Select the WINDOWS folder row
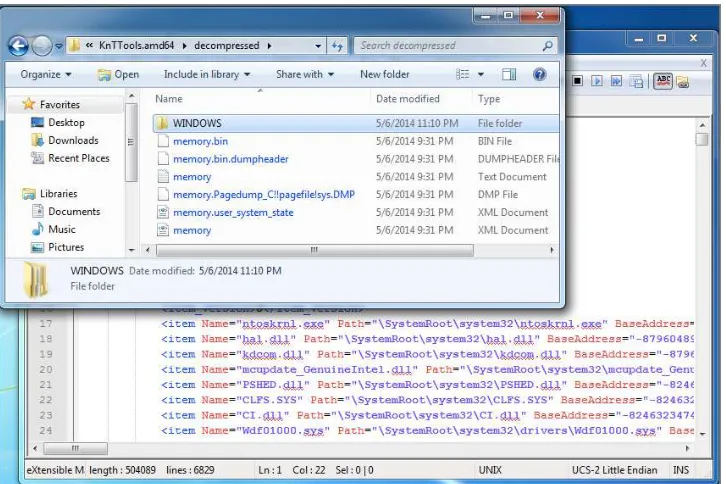The height and width of the screenshot is (484, 726). click(x=356, y=123)
